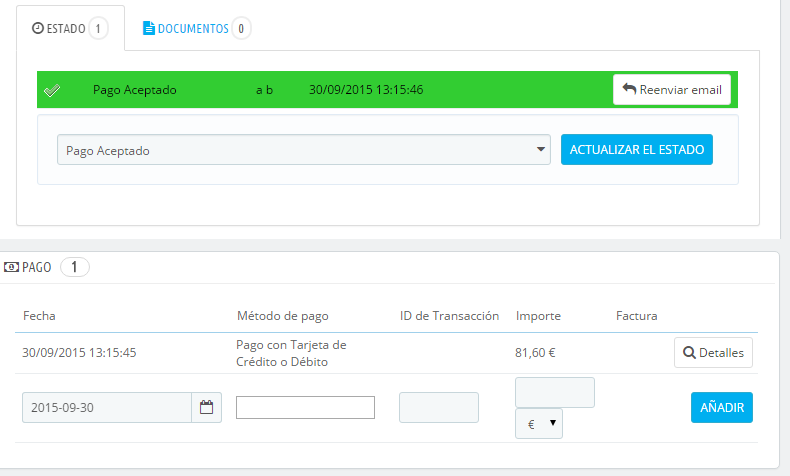
Task: Click the Pago money icon
Action: (11, 267)
